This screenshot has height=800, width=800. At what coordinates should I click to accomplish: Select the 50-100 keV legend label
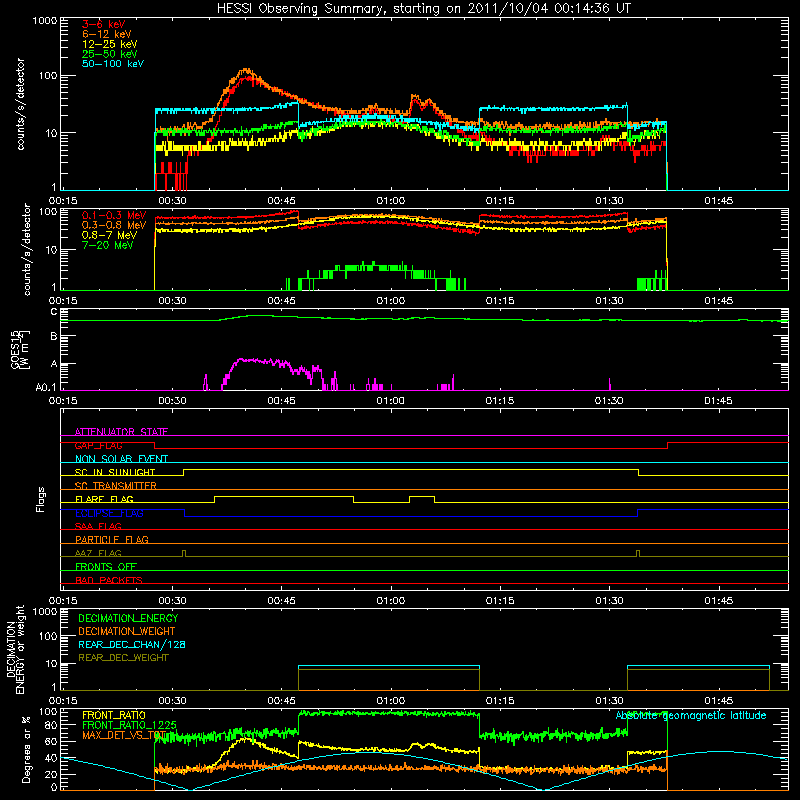tap(113, 64)
